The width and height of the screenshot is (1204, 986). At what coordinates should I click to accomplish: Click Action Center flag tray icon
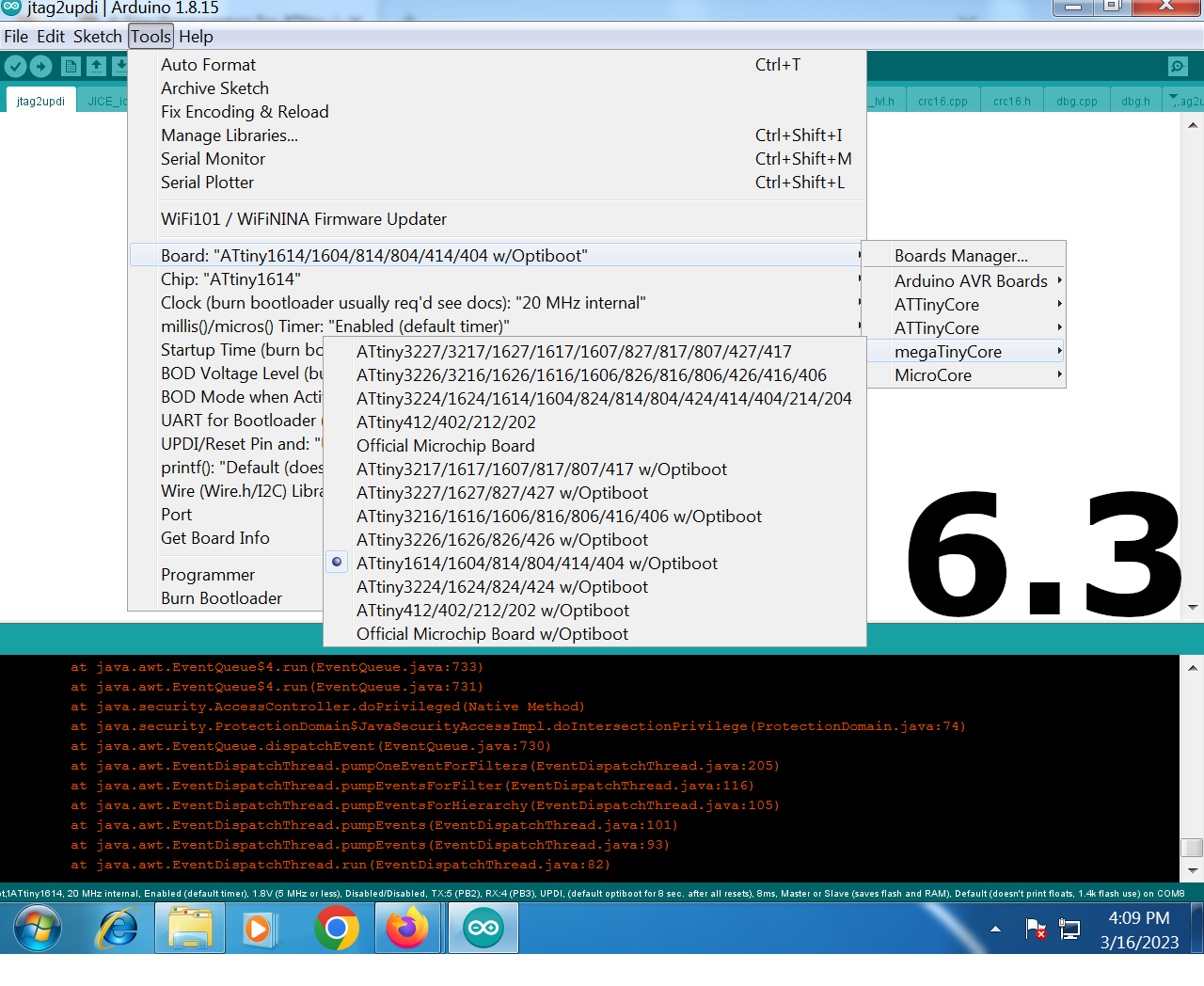coord(1036,930)
